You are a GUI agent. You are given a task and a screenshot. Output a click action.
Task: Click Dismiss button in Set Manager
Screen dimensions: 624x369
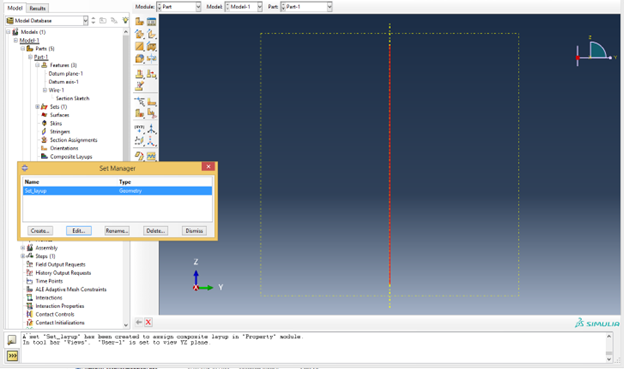pyautogui.click(x=194, y=231)
